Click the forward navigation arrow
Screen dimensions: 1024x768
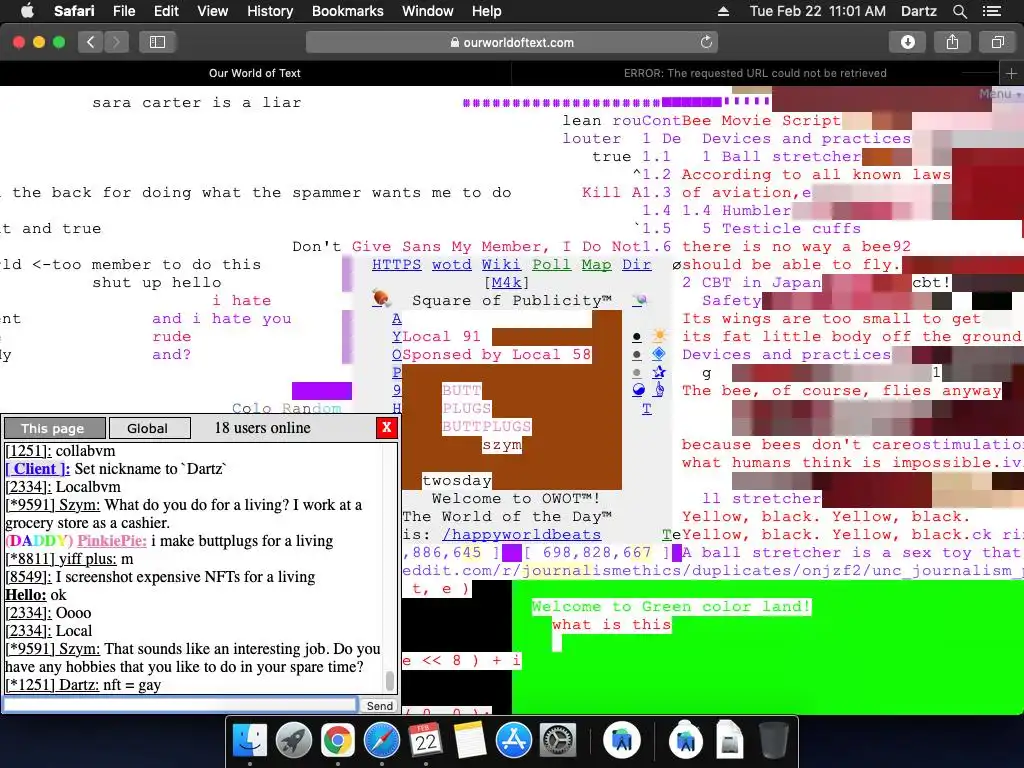(x=116, y=42)
